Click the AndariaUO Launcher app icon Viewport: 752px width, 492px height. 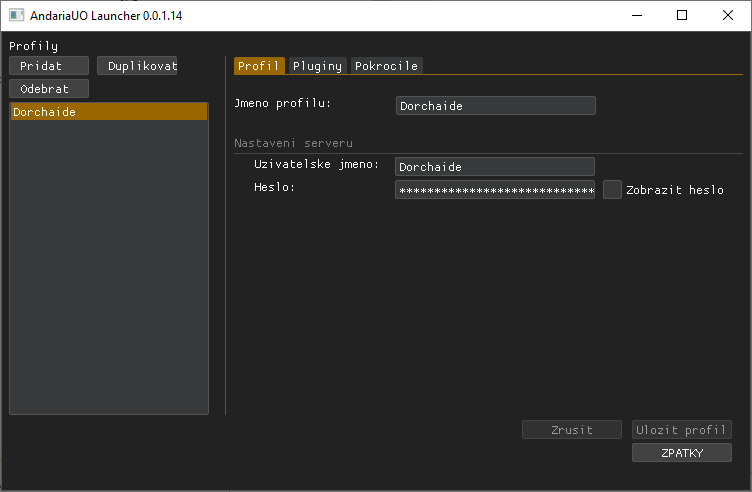16,16
